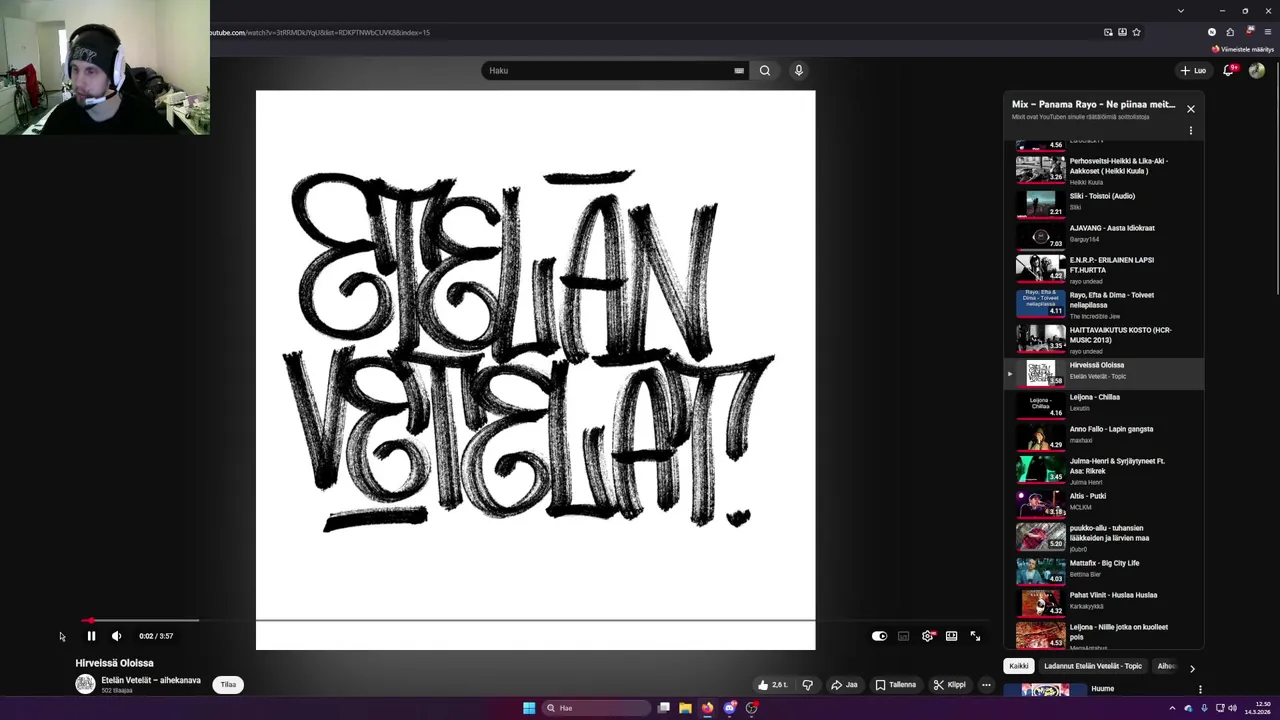This screenshot has height=720, width=1280.
Task: Open options menu for Huume video
Action: click(x=1200, y=689)
